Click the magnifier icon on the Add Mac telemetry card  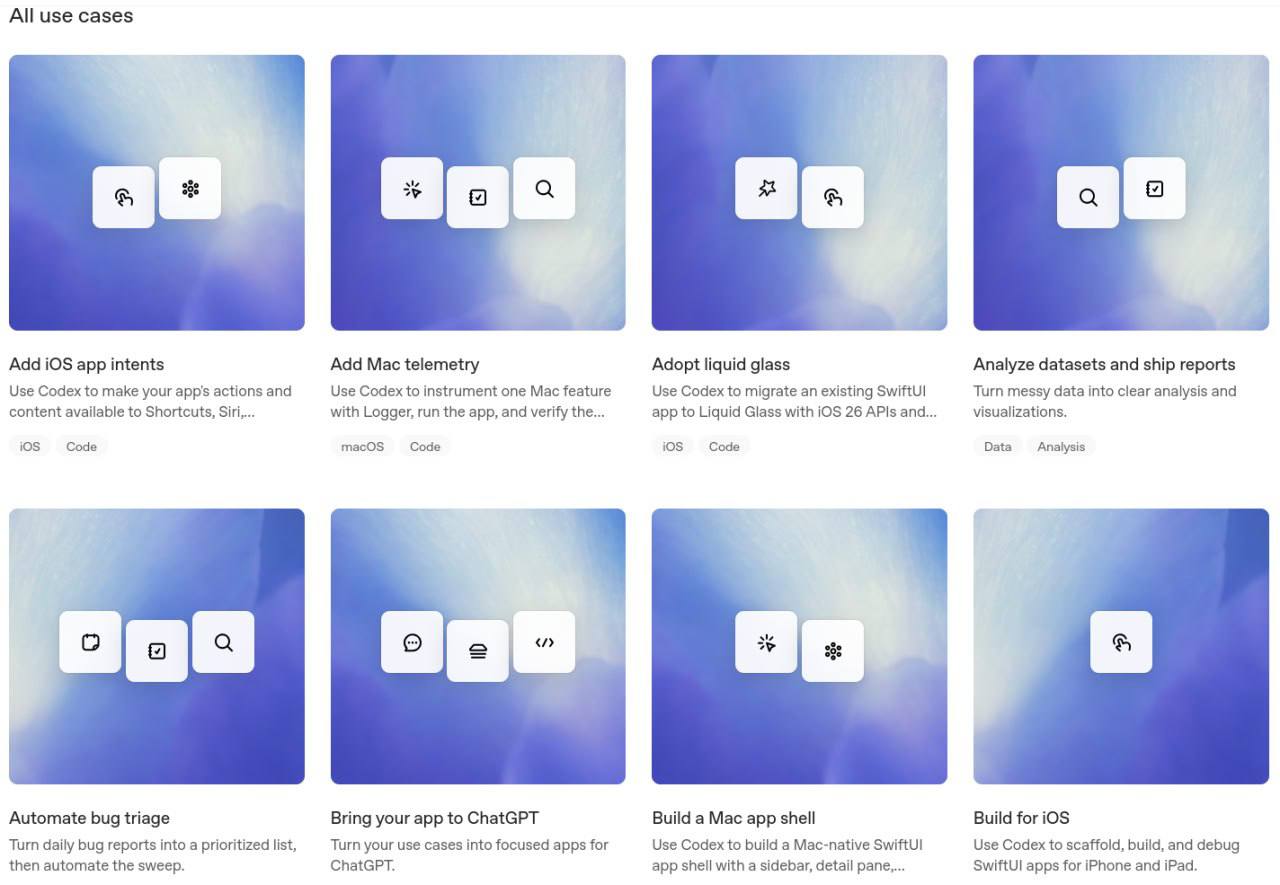click(544, 188)
